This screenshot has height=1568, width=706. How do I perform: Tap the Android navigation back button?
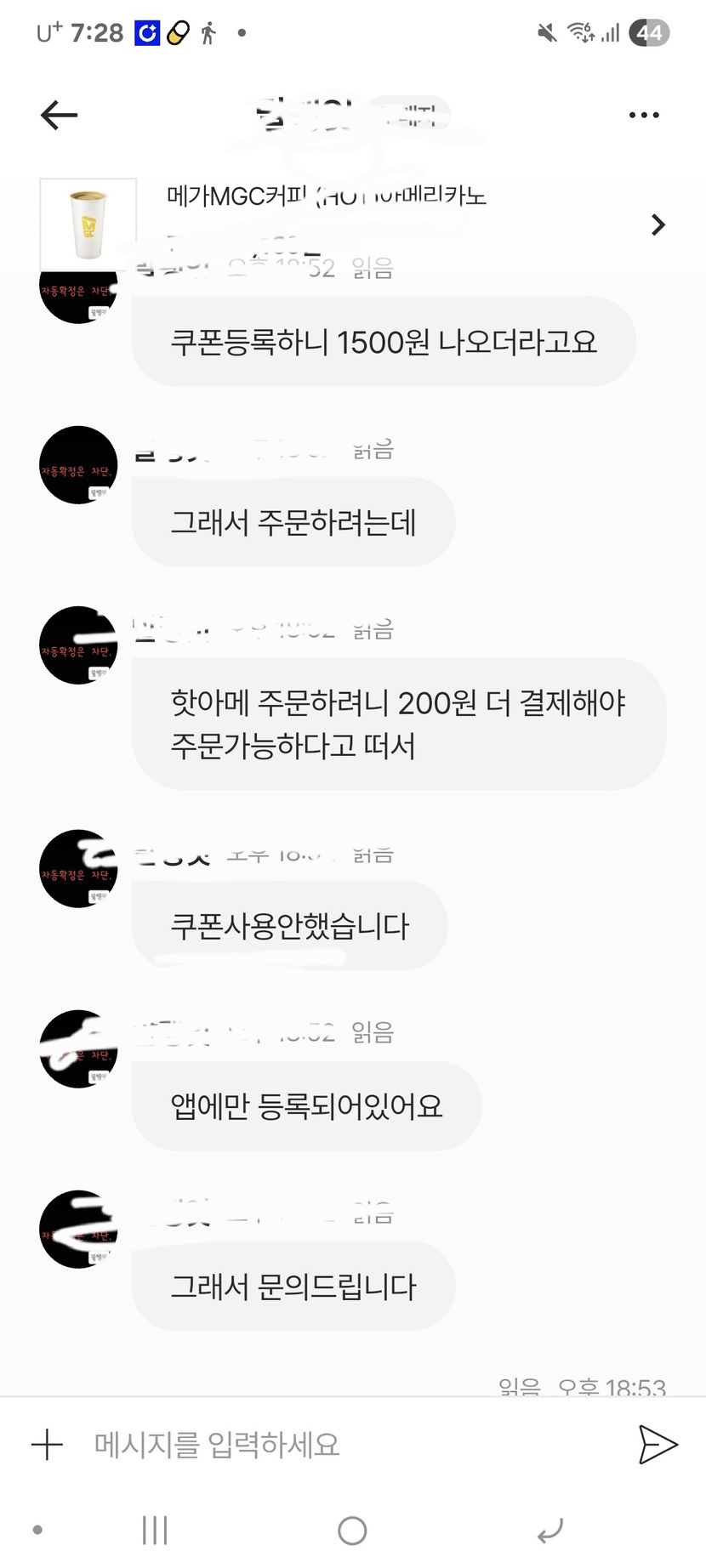click(550, 1531)
